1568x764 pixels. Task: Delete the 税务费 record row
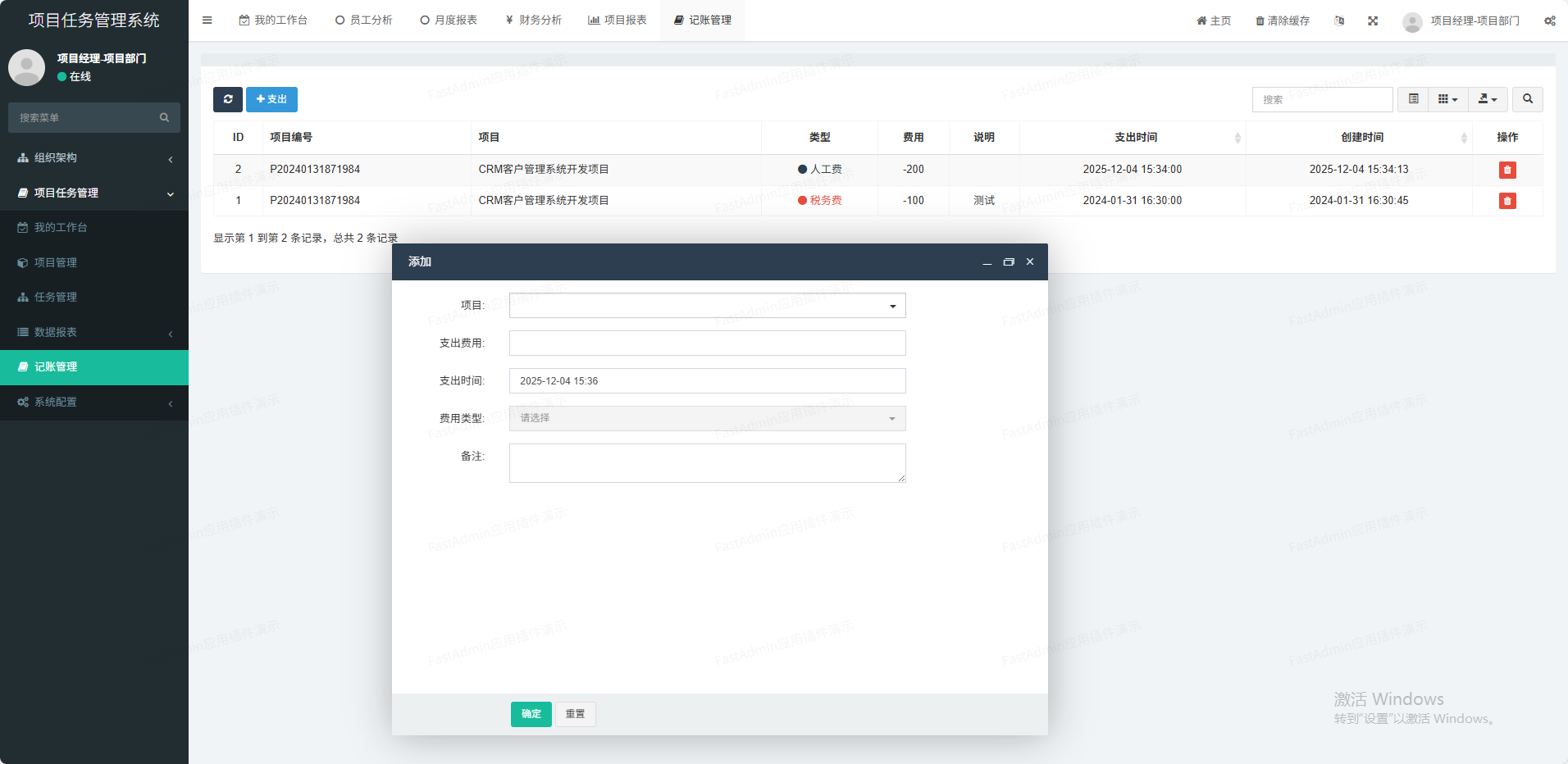click(x=1506, y=201)
